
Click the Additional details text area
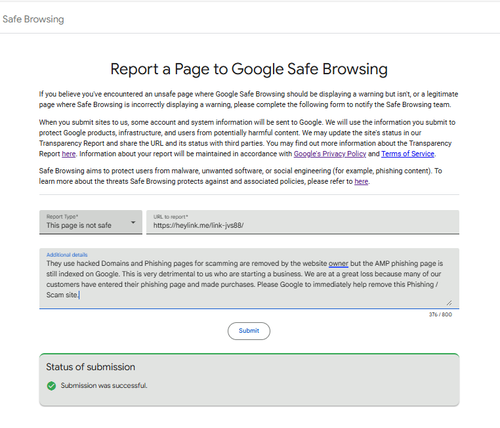(249, 278)
